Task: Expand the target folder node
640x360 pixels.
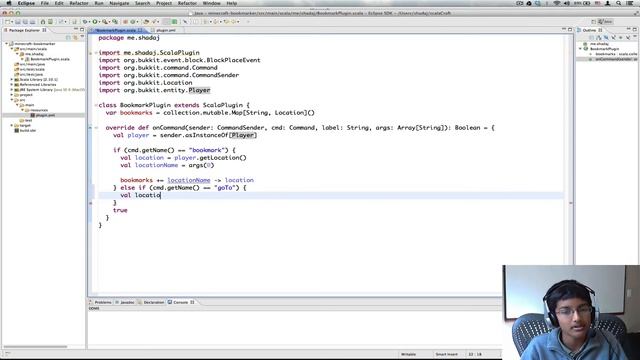Action: click(x=12, y=125)
